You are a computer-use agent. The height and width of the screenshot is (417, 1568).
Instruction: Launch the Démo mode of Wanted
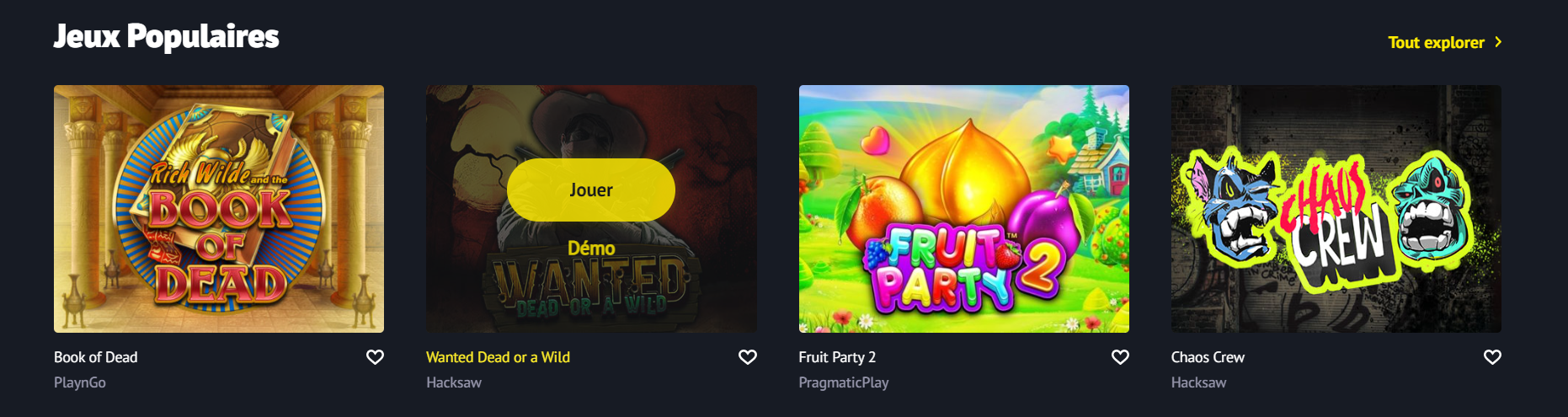pos(591,249)
